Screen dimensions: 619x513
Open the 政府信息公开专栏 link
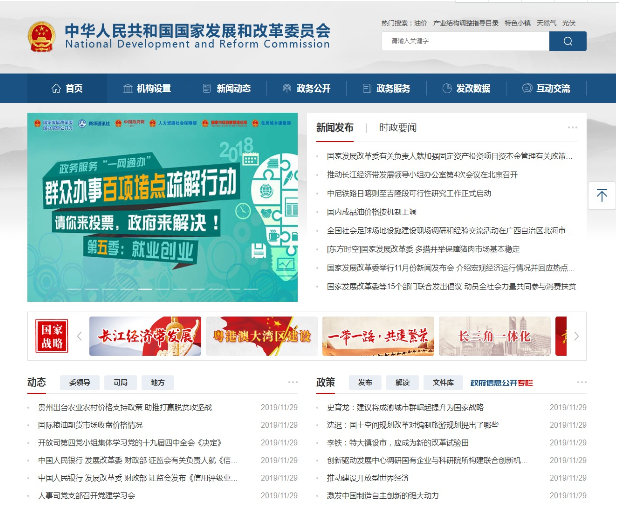[501, 383]
